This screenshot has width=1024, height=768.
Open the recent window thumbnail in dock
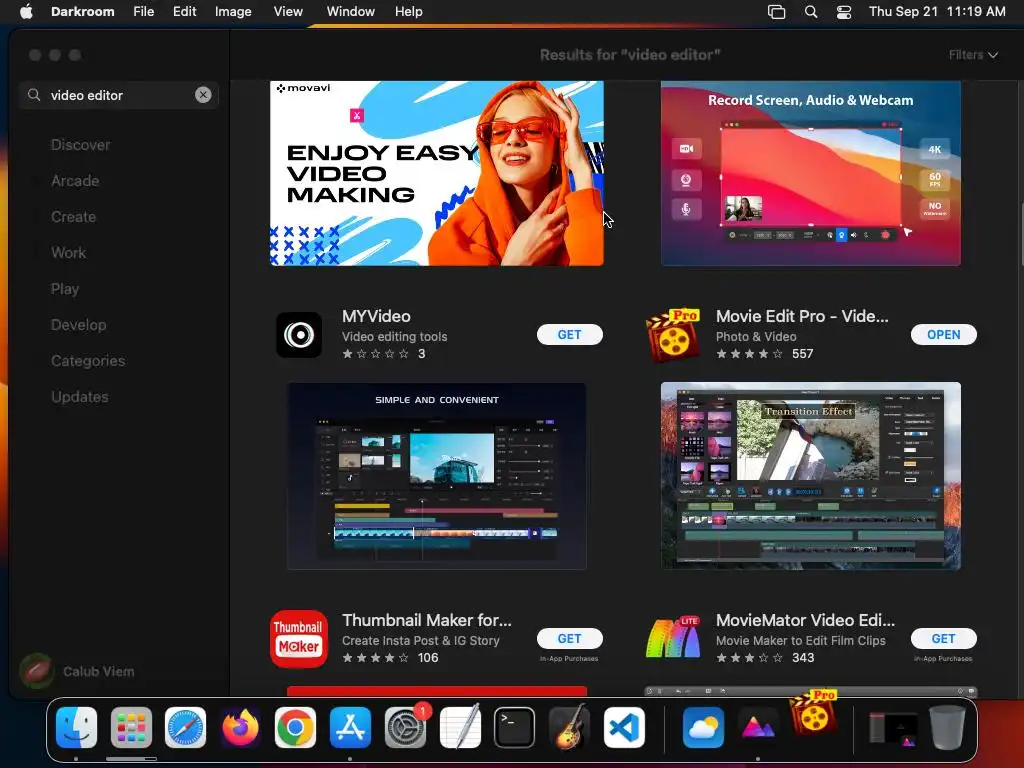click(x=893, y=728)
